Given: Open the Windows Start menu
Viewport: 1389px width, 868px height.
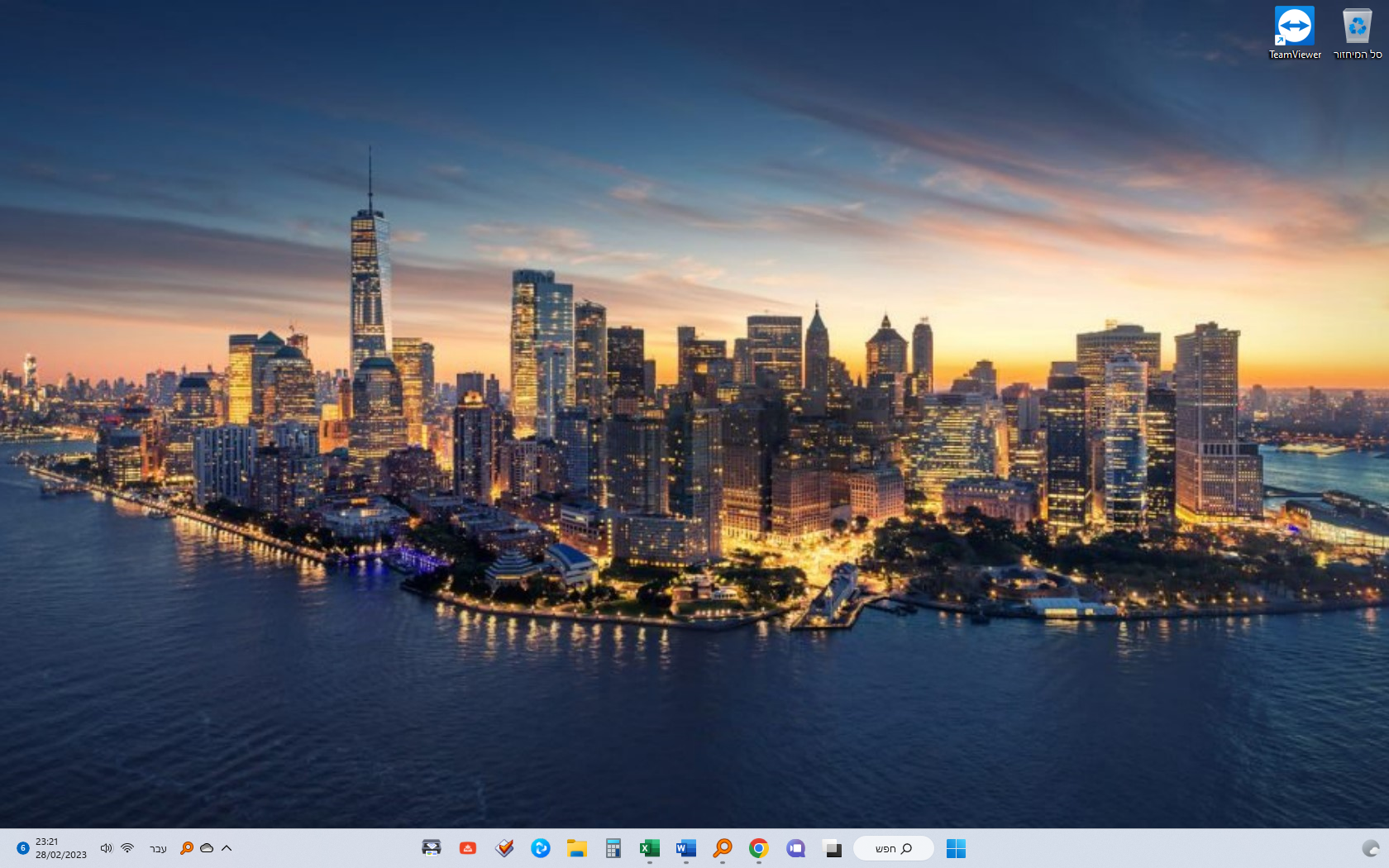Looking at the screenshot, I should pyautogui.click(x=956, y=848).
